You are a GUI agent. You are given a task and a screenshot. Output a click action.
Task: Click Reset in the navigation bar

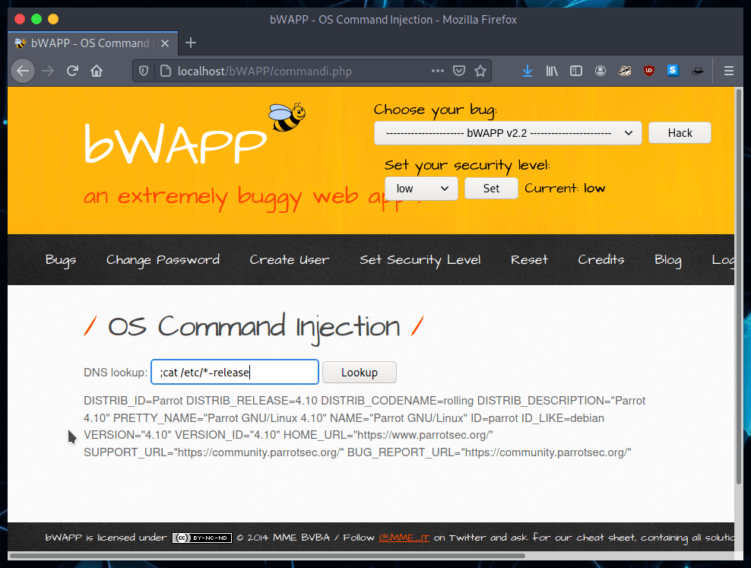pos(529,260)
